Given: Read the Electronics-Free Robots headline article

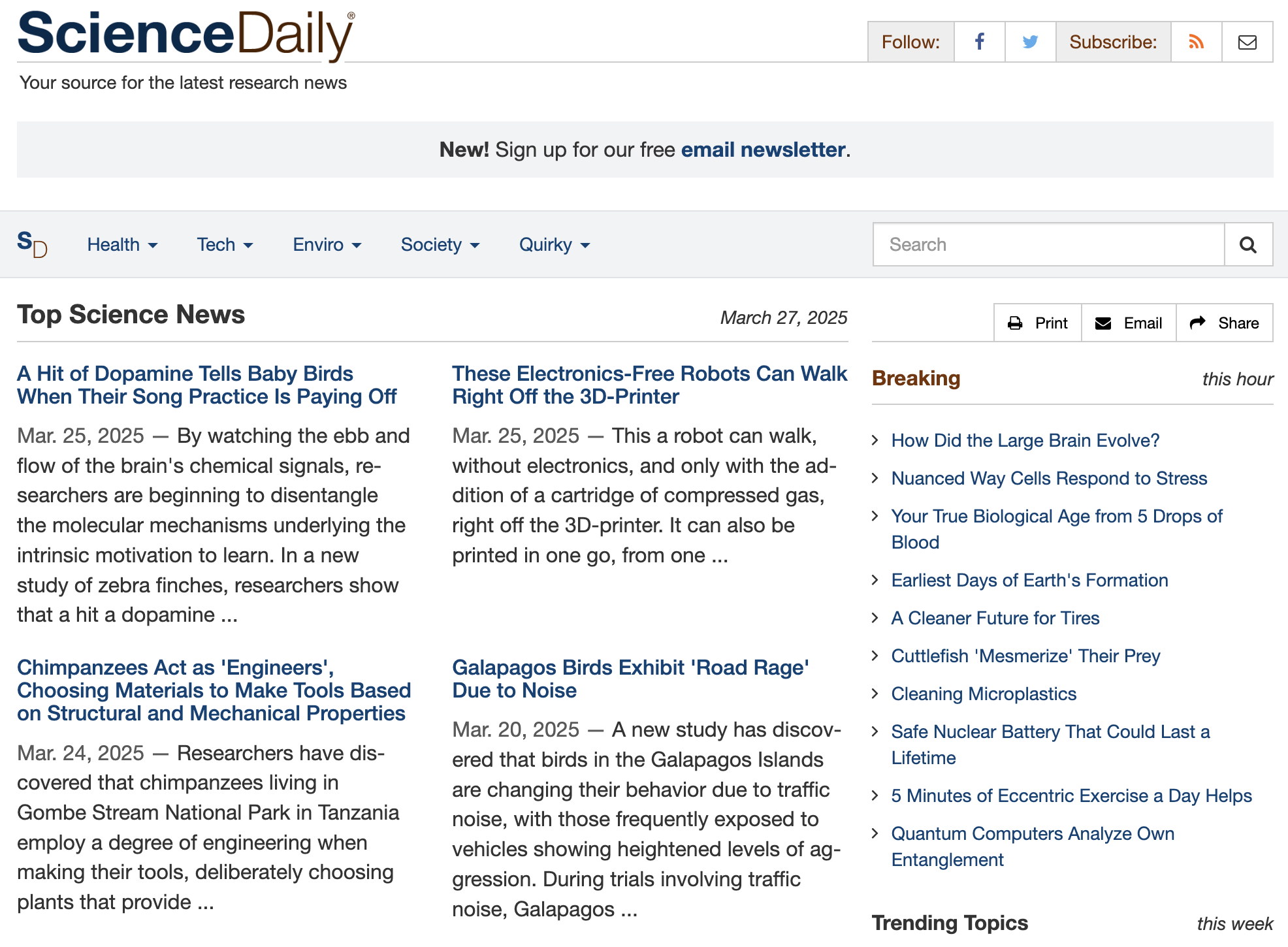Looking at the screenshot, I should 649,385.
